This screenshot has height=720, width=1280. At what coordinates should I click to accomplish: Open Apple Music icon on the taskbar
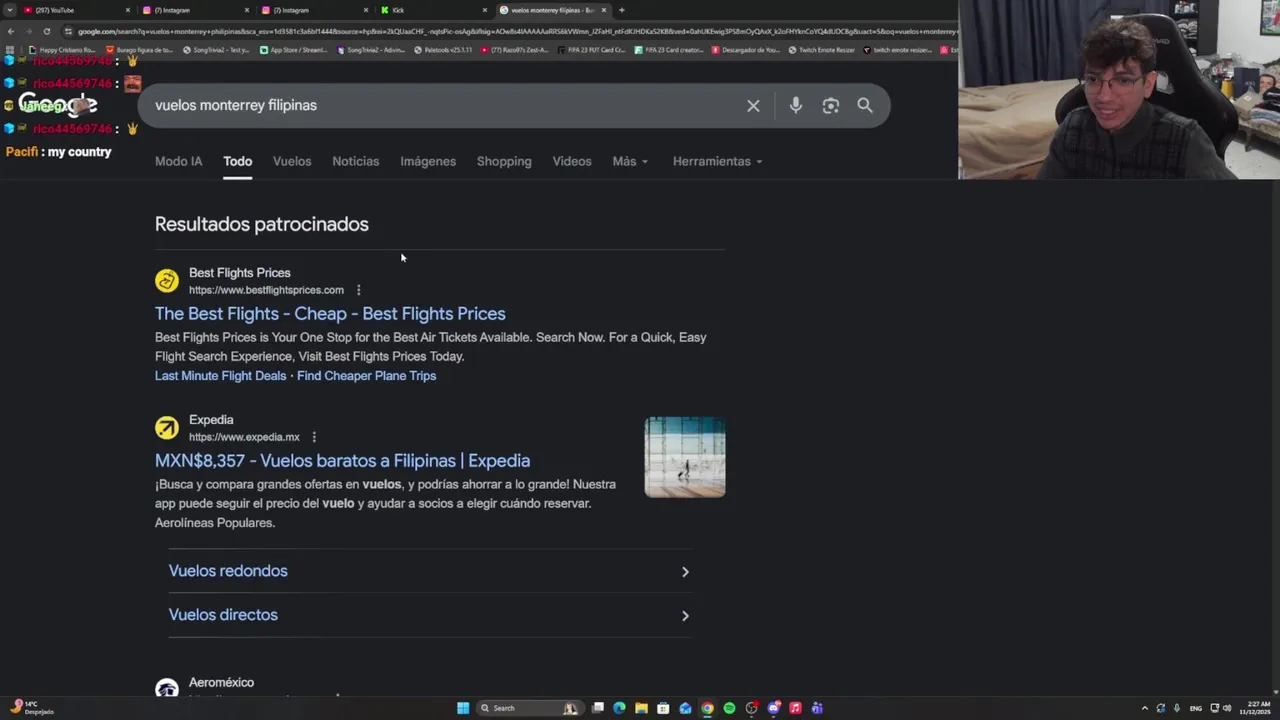[x=795, y=708]
